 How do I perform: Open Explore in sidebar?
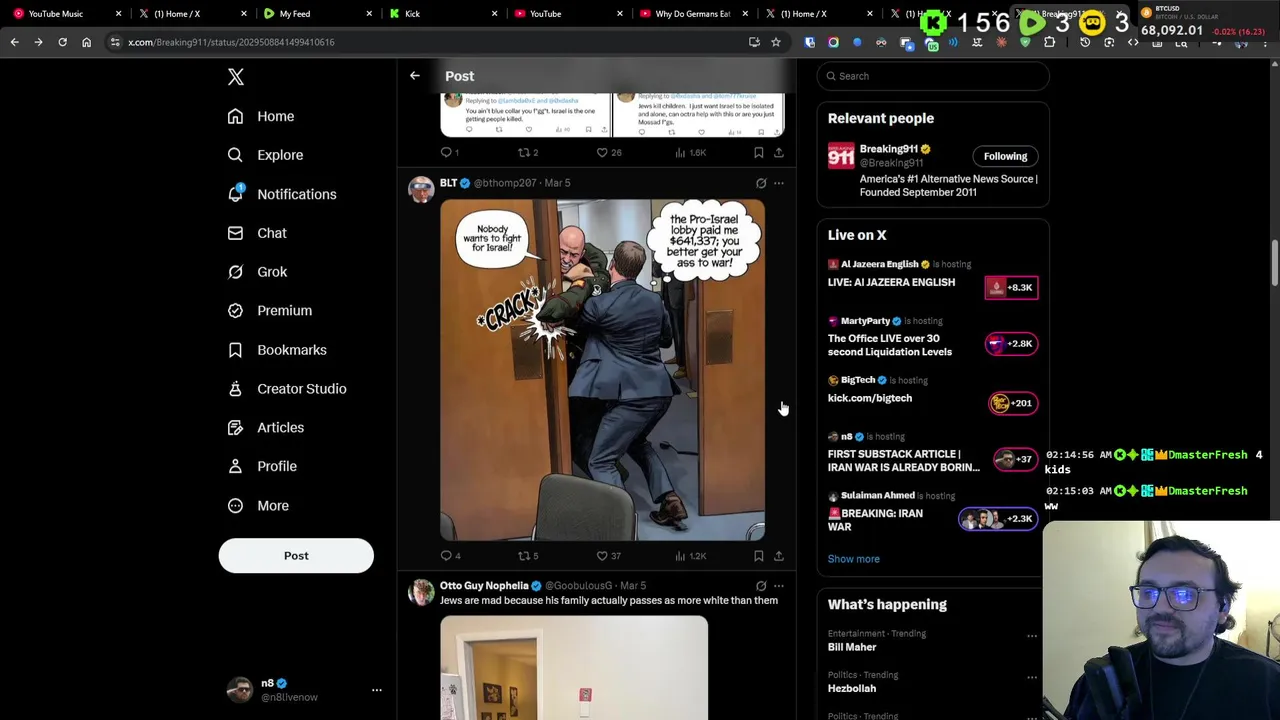[x=265, y=155]
